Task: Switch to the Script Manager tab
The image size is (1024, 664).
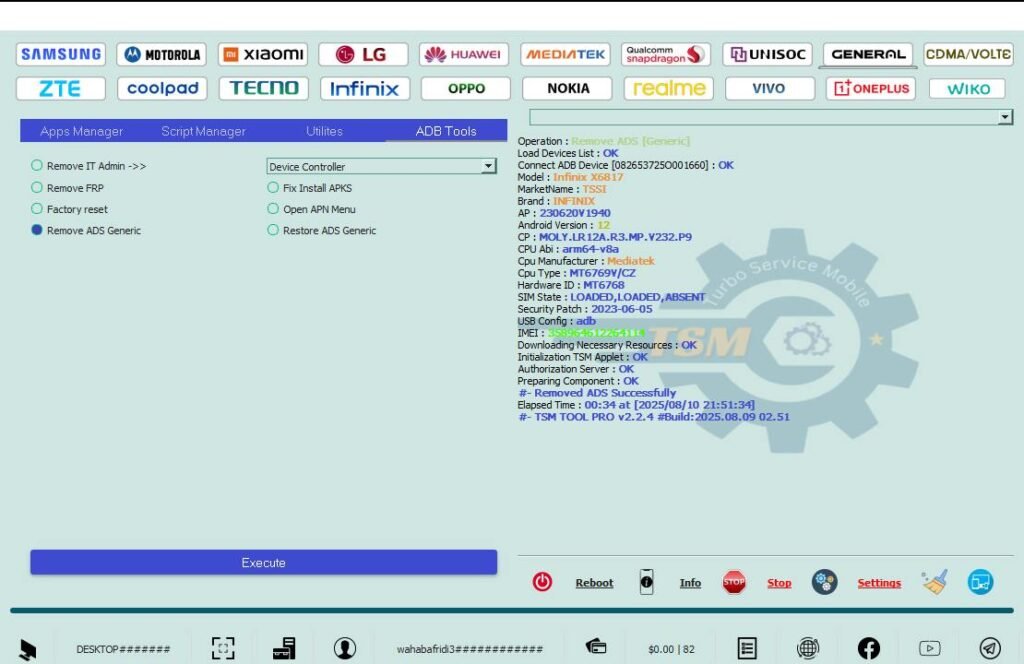Action: [x=203, y=131]
